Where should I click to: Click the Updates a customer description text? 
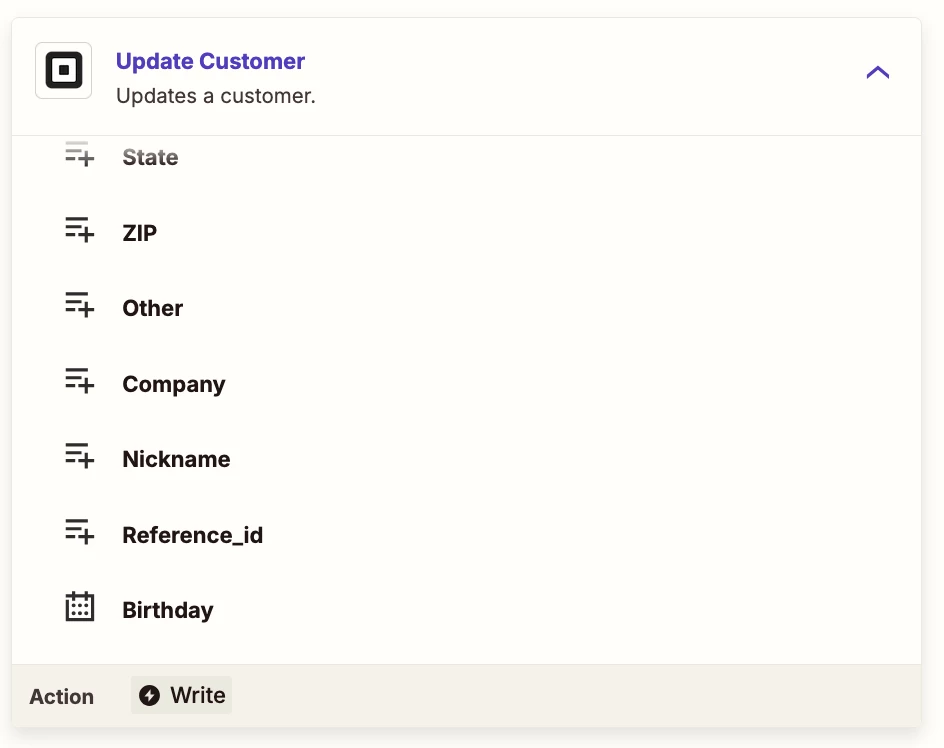[x=216, y=96]
